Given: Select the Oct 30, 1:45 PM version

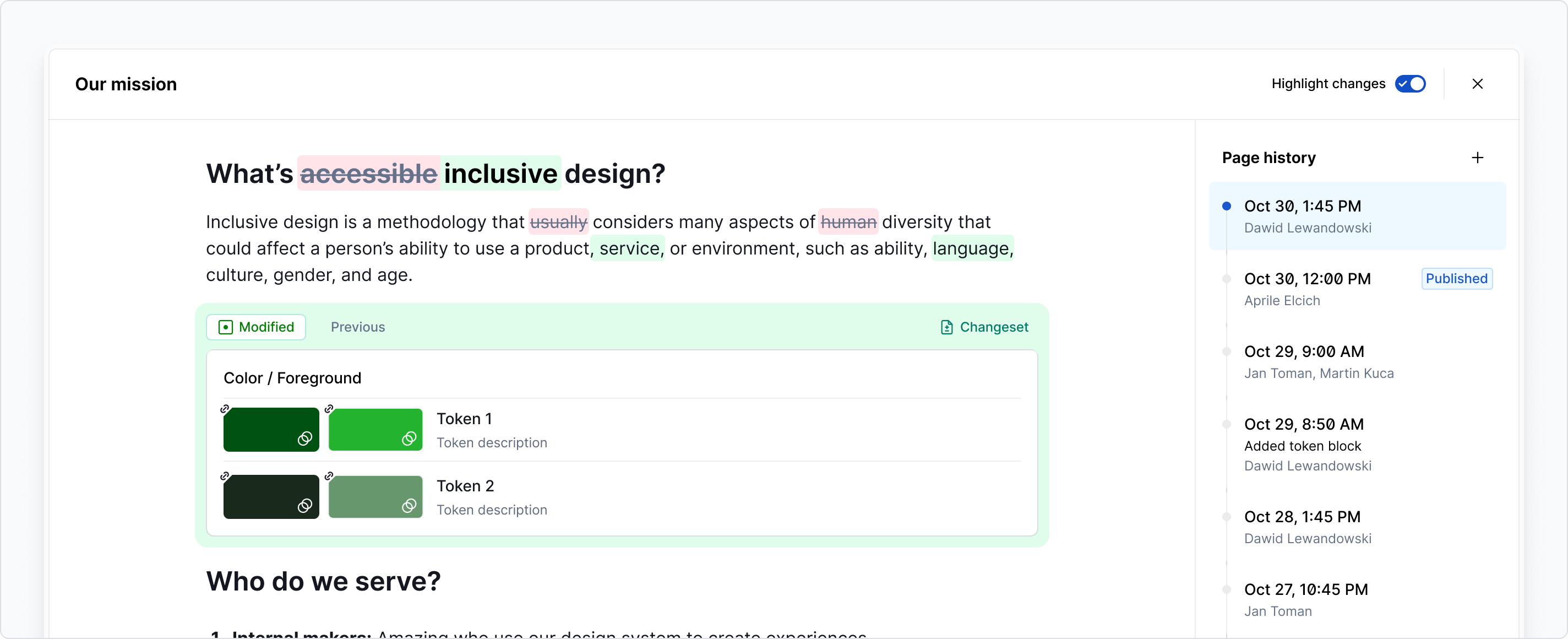Looking at the screenshot, I should pos(1357,216).
